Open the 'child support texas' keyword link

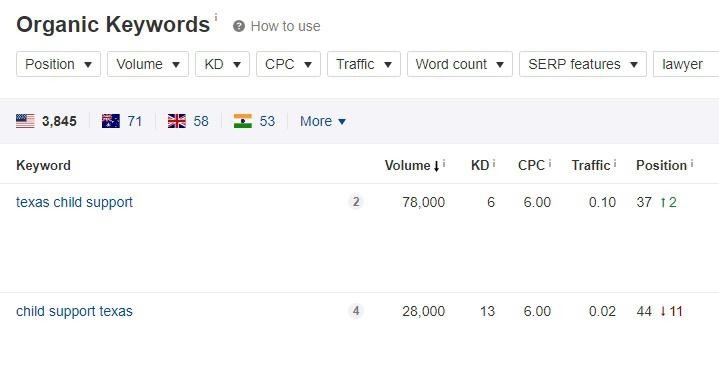pyautogui.click(x=74, y=311)
